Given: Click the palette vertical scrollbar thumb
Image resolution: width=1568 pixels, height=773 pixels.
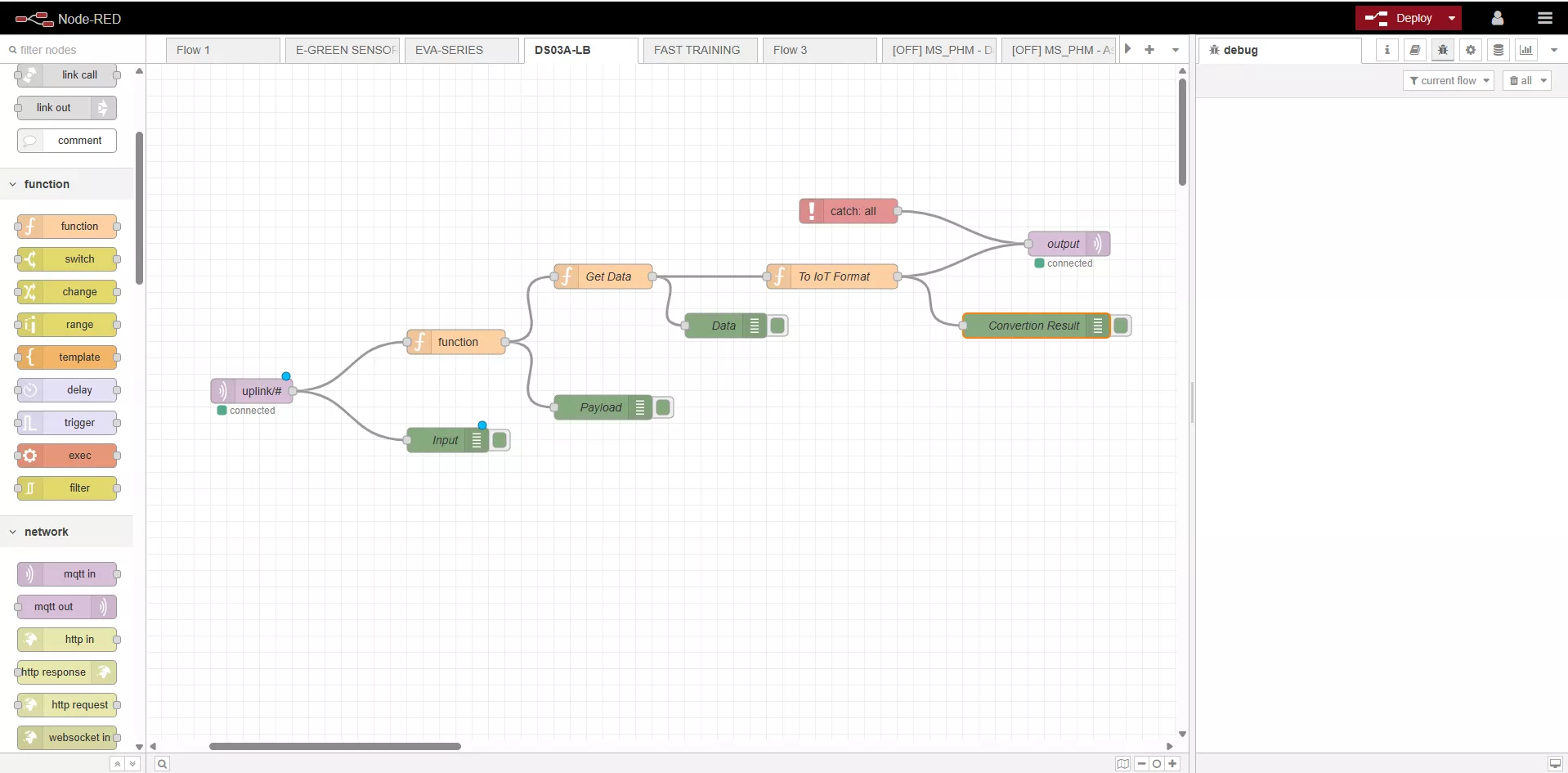Looking at the screenshot, I should pyautogui.click(x=139, y=209).
